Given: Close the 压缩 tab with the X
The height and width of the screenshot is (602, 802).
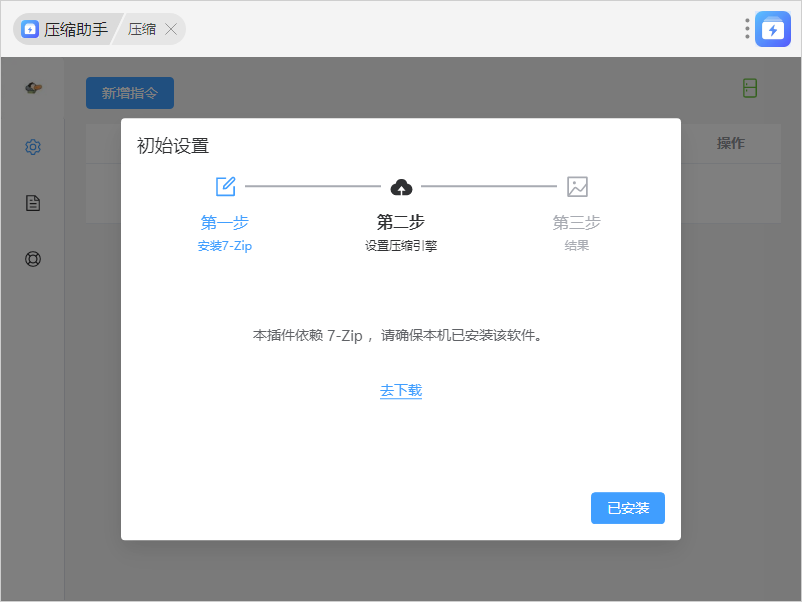Looking at the screenshot, I should point(171,30).
